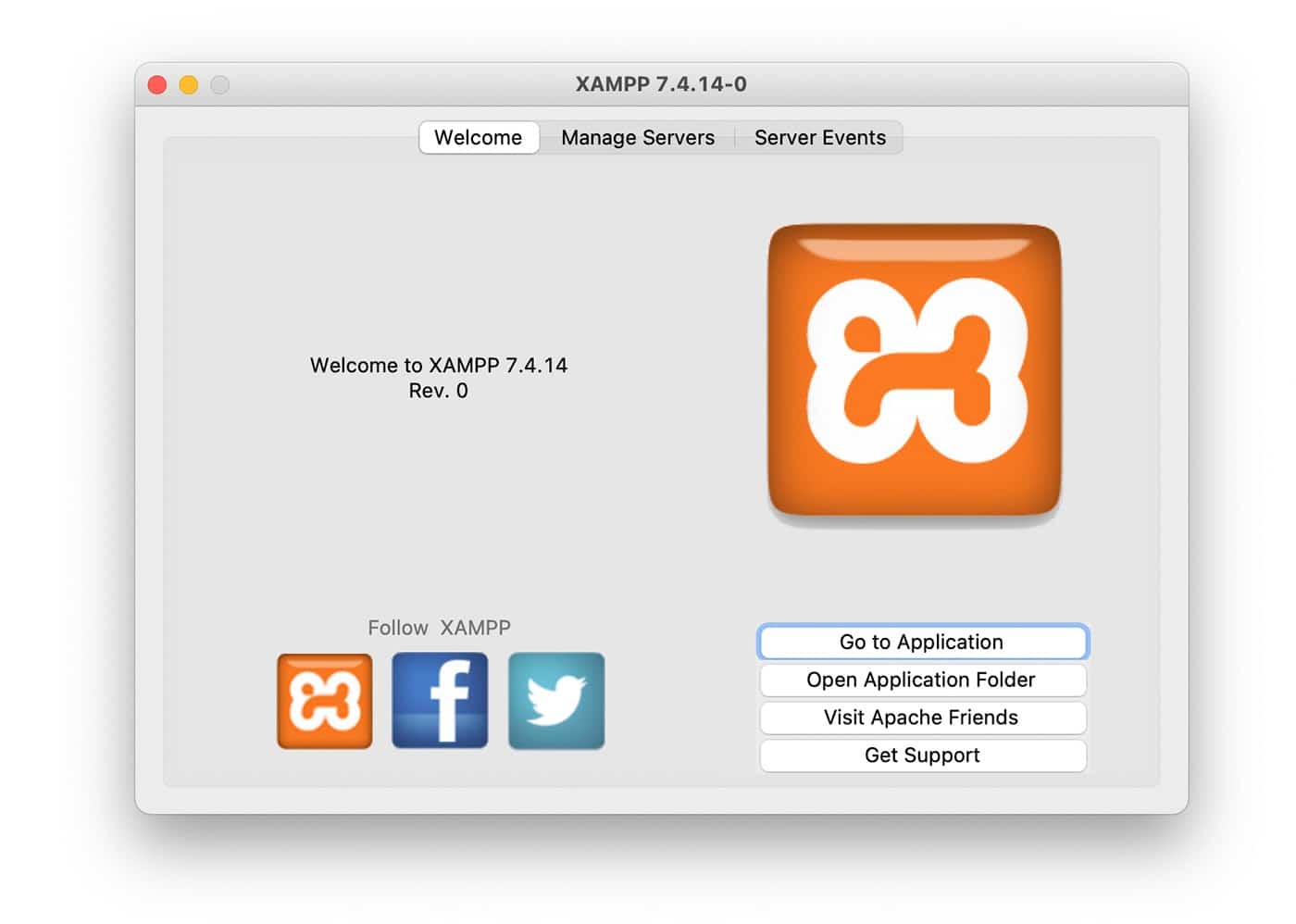Open the Server Events tab
The height and width of the screenshot is (924, 1296).
click(x=819, y=137)
